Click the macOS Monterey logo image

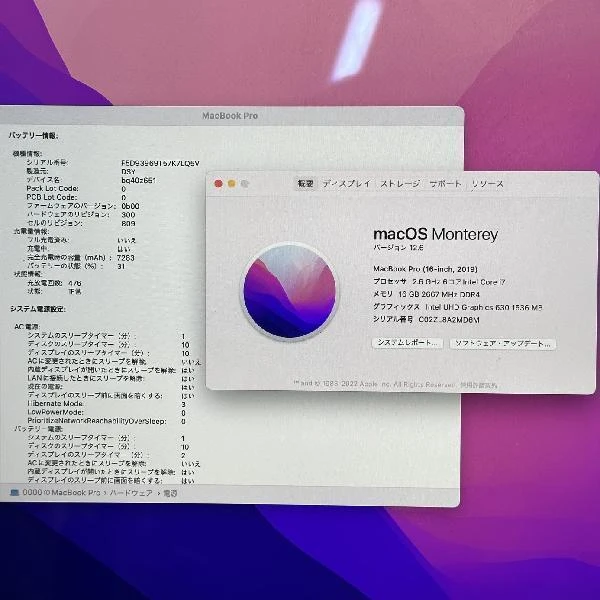pos(289,291)
